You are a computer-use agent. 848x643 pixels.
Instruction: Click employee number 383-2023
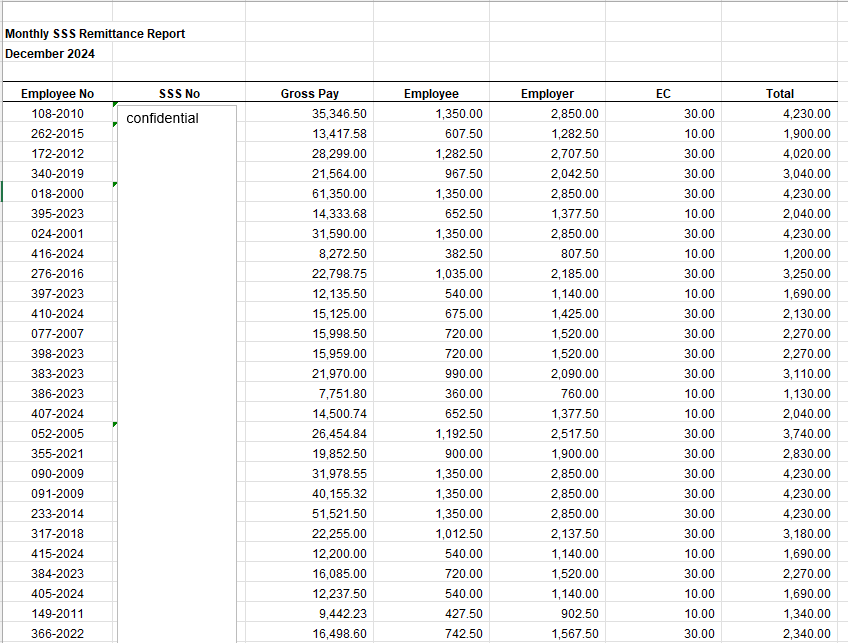[x=57, y=374]
